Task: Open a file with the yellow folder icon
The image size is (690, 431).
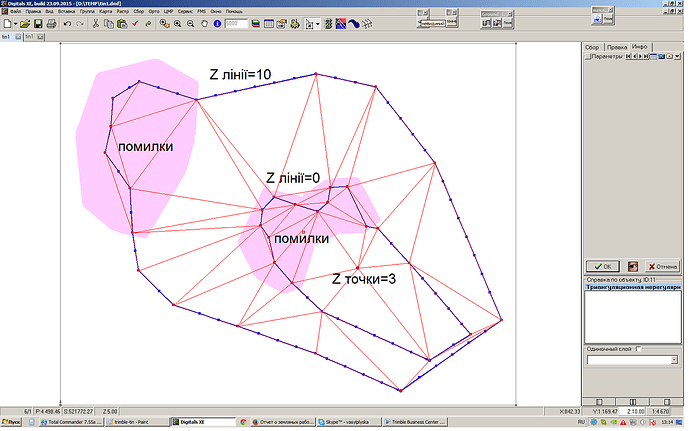Action: tap(25, 24)
